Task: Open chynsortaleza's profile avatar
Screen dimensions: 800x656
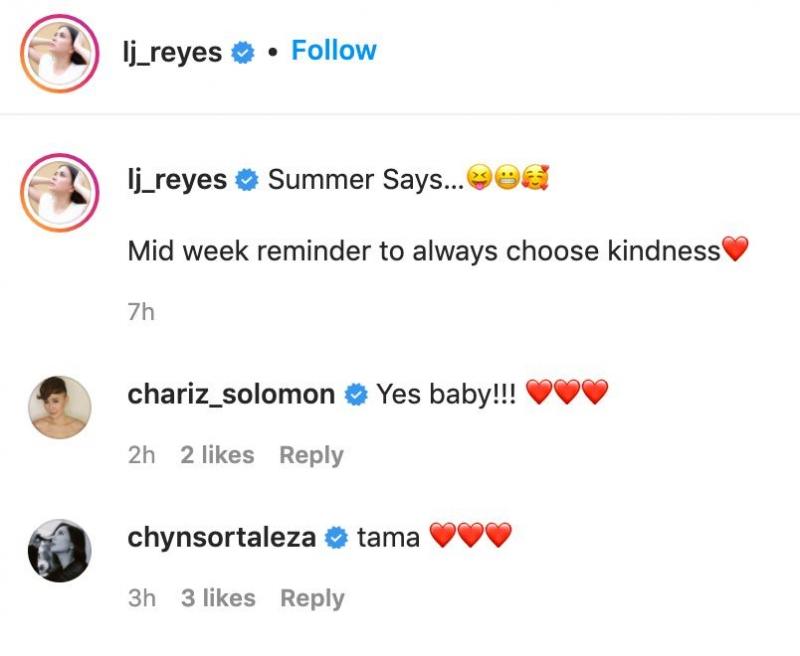Action: pos(59,549)
